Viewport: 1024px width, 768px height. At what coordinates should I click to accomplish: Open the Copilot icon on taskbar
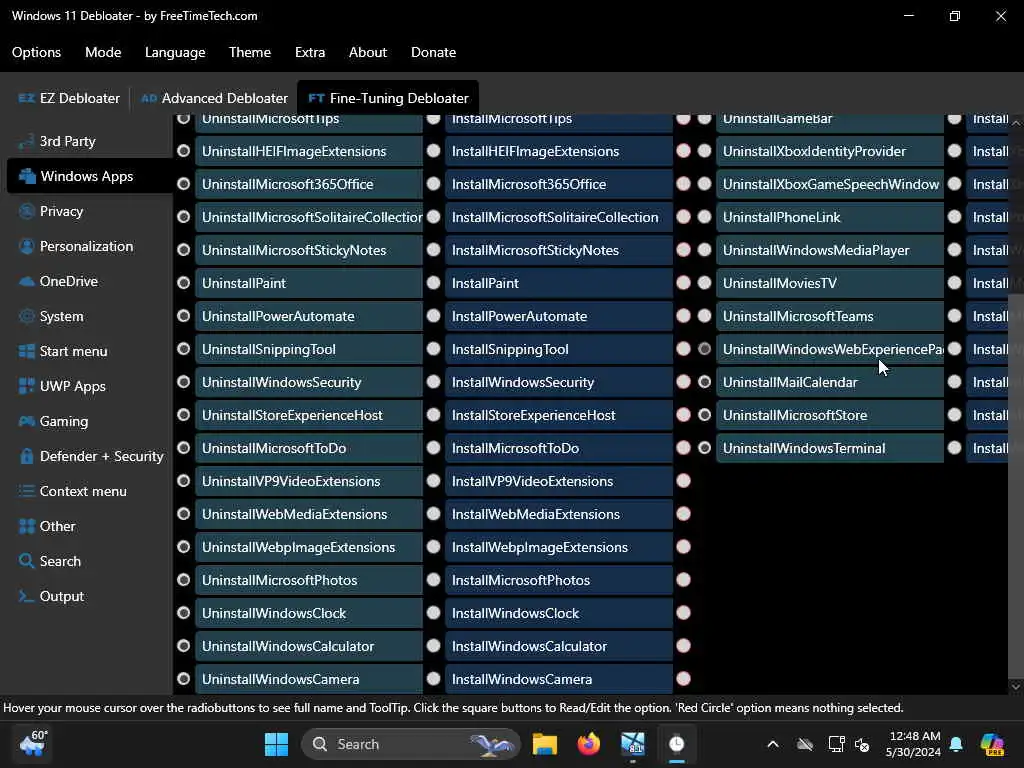992,744
